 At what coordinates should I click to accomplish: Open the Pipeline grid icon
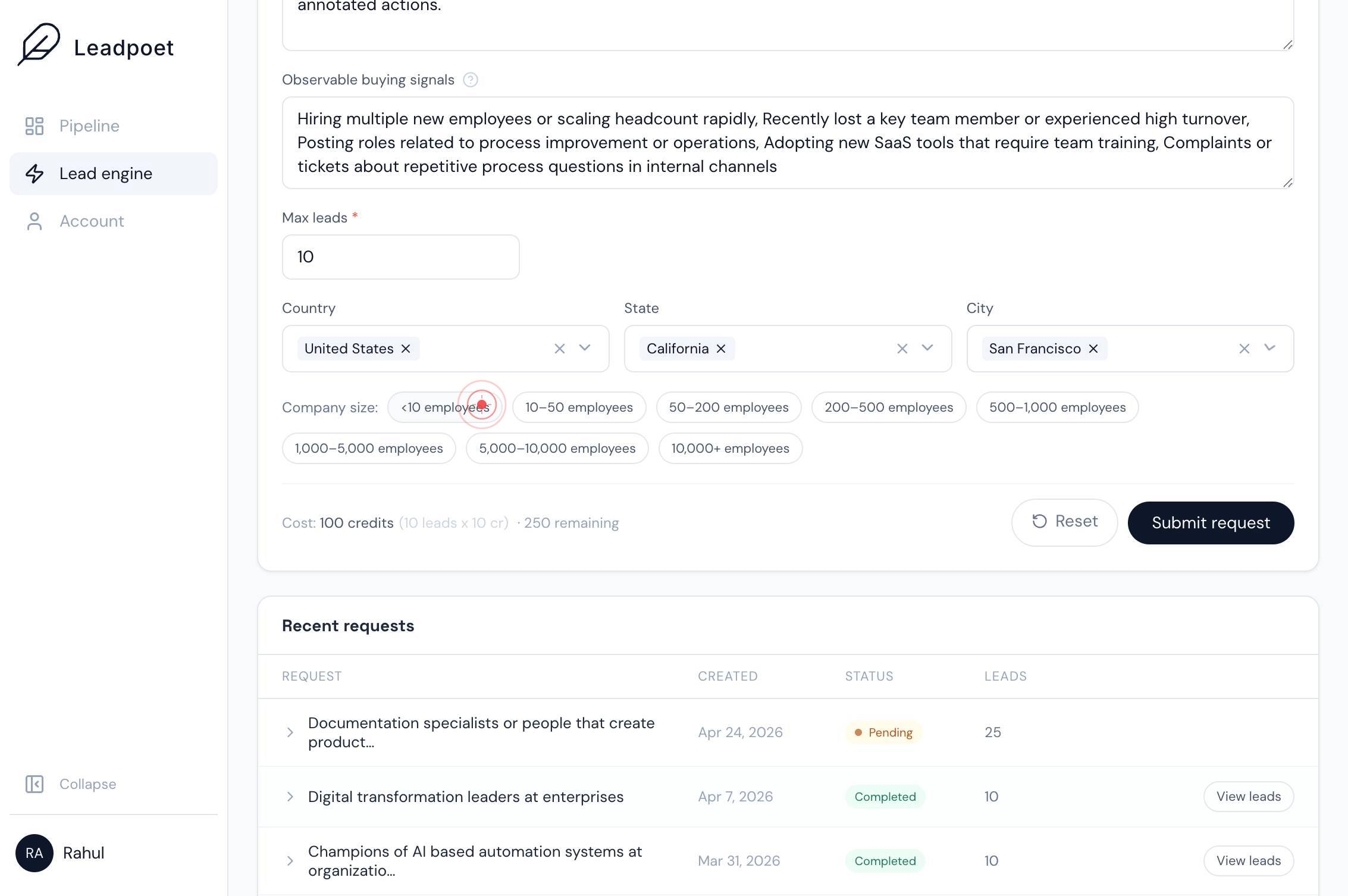[35, 126]
